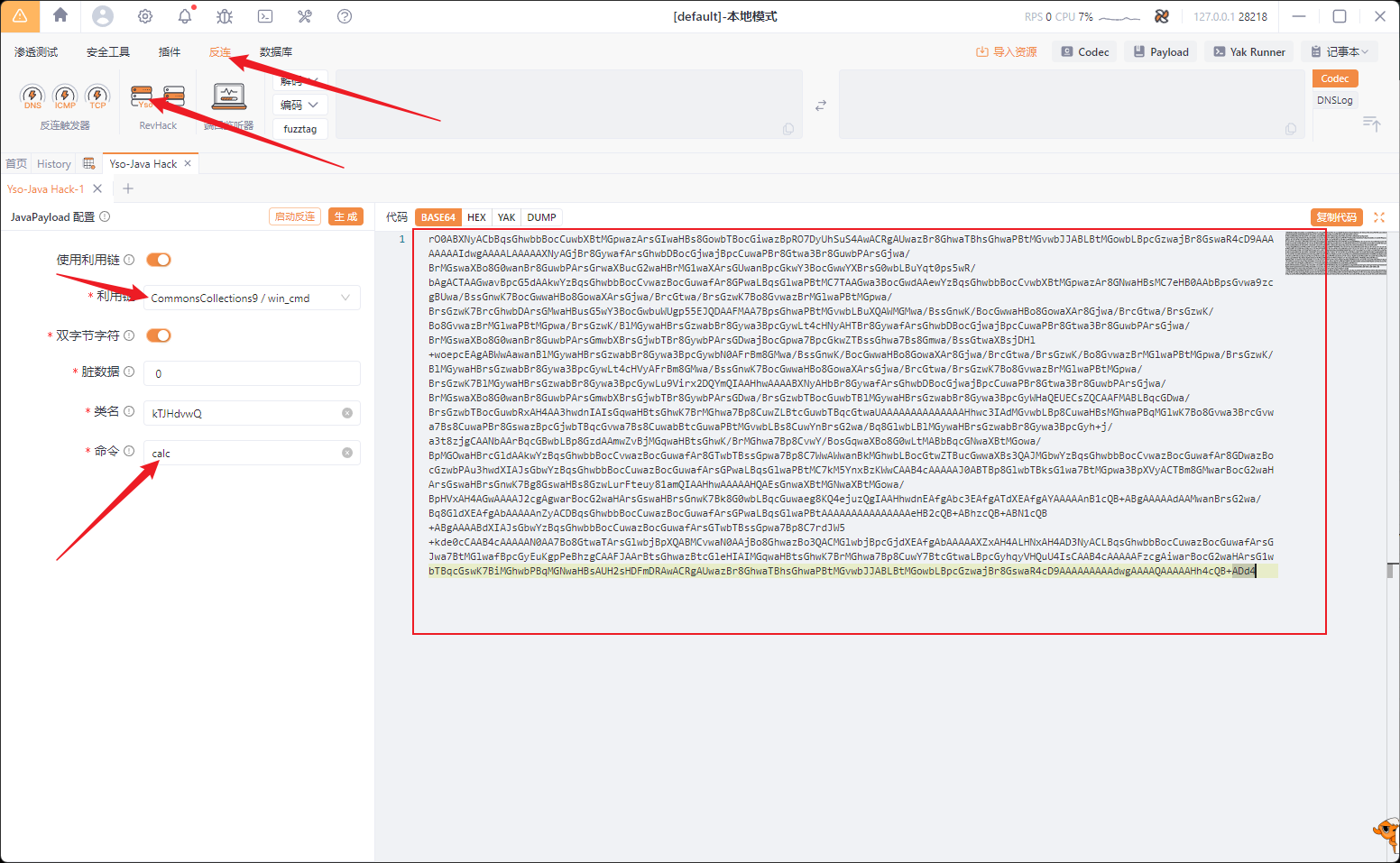Click the TCP reverse trigger icon
This screenshot has height=863, width=1400.
pos(97,96)
